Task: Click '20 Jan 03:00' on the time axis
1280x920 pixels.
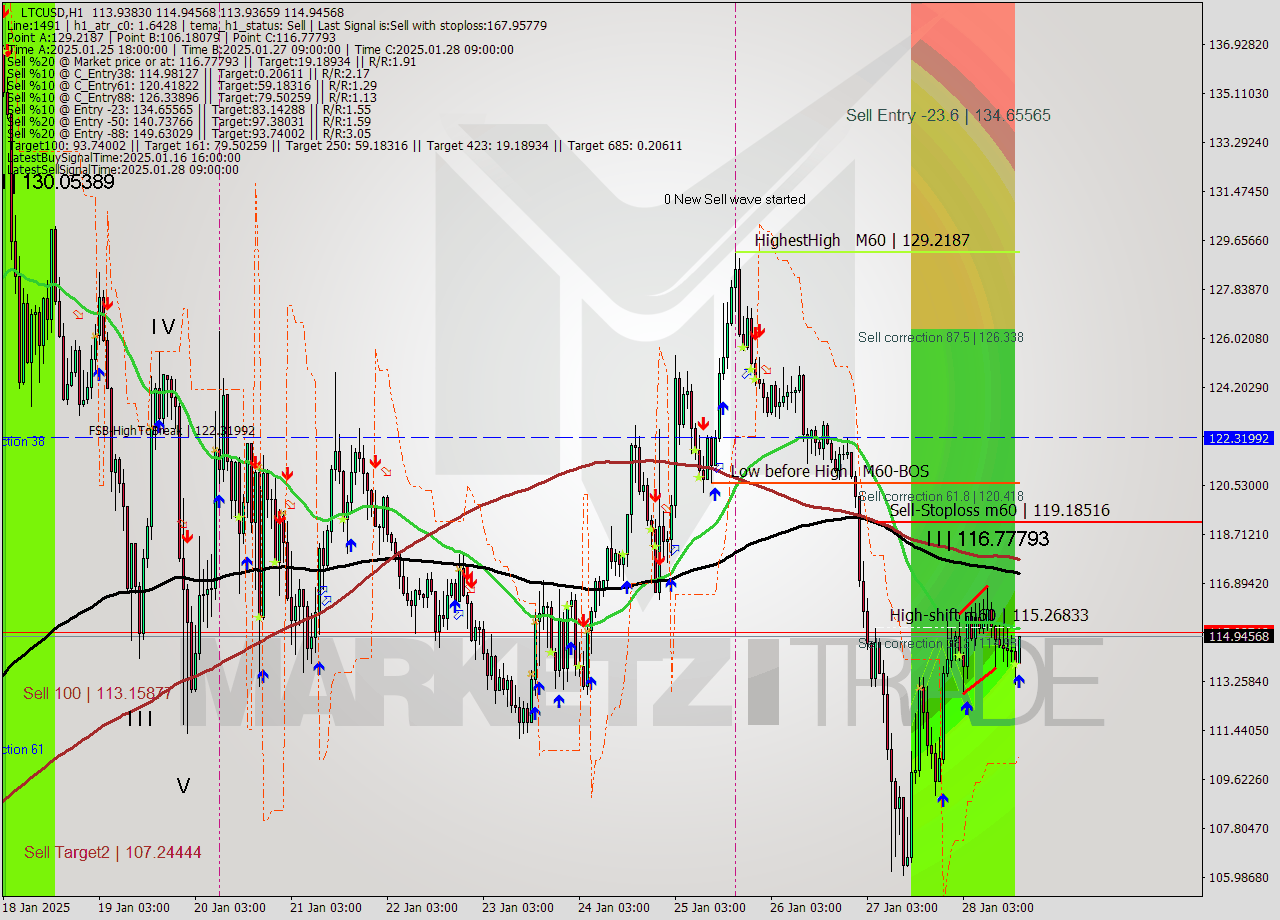Action: (230, 907)
